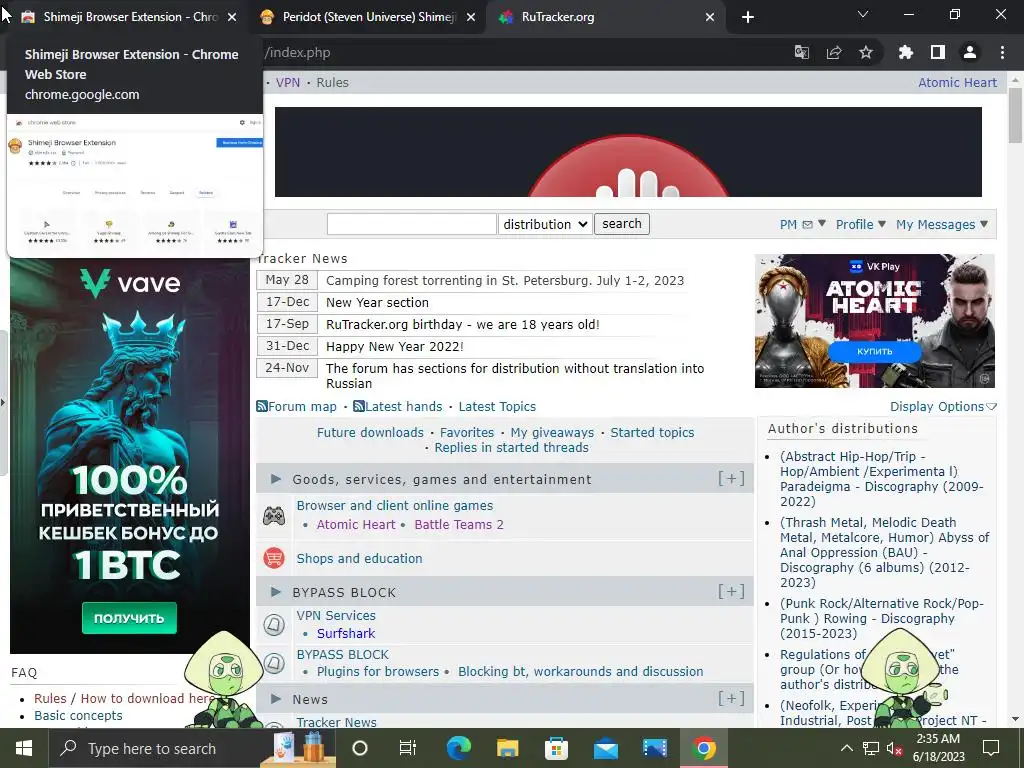Open the Chrome profile avatar
Image resolution: width=1024 pixels, height=768 pixels.
point(970,52)
